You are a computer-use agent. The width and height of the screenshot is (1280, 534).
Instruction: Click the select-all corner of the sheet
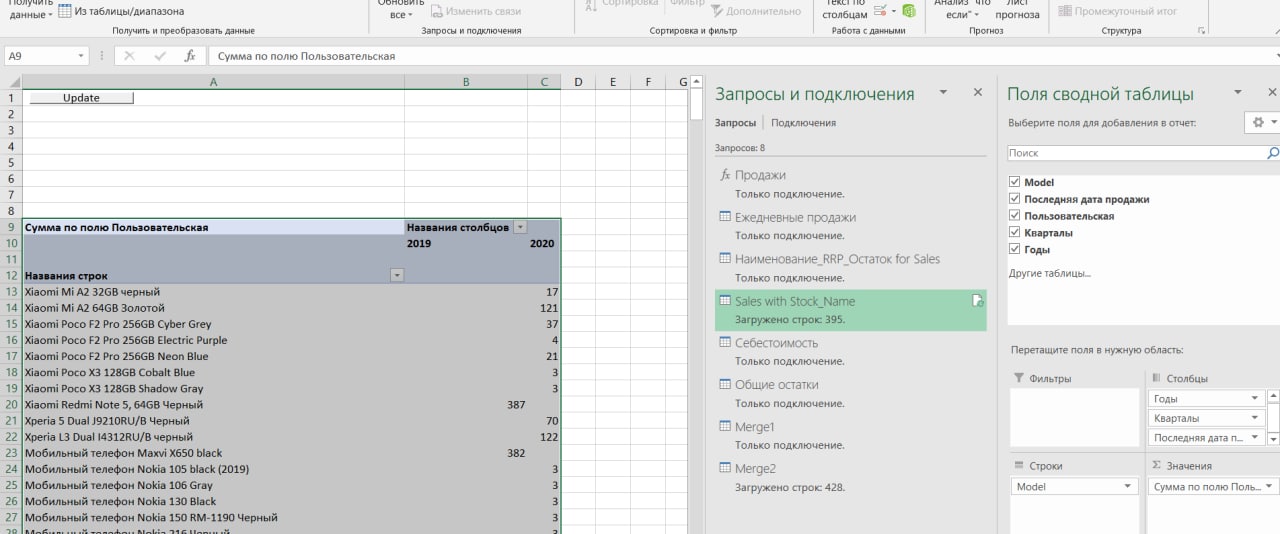coord(11,82)
